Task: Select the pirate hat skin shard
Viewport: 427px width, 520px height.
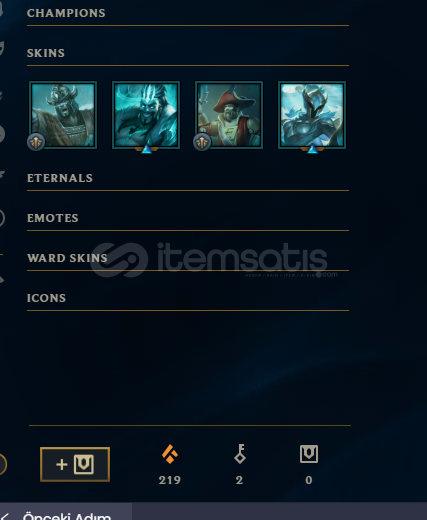Action: [229, 115]
